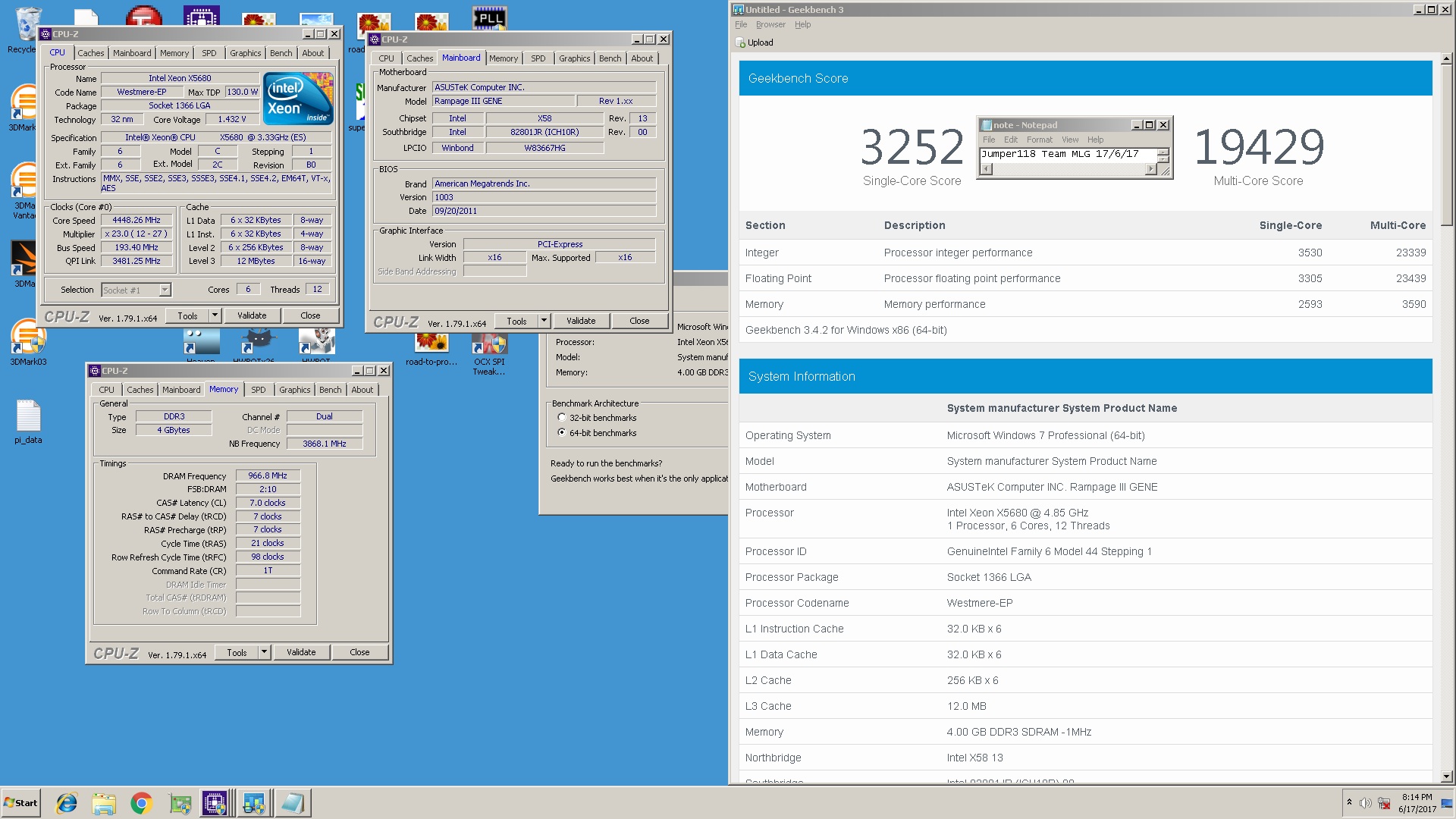Open Windows Explorer from taskbar
The image size is (1456, 819).
pyautogui.click(x=104, y=803)
